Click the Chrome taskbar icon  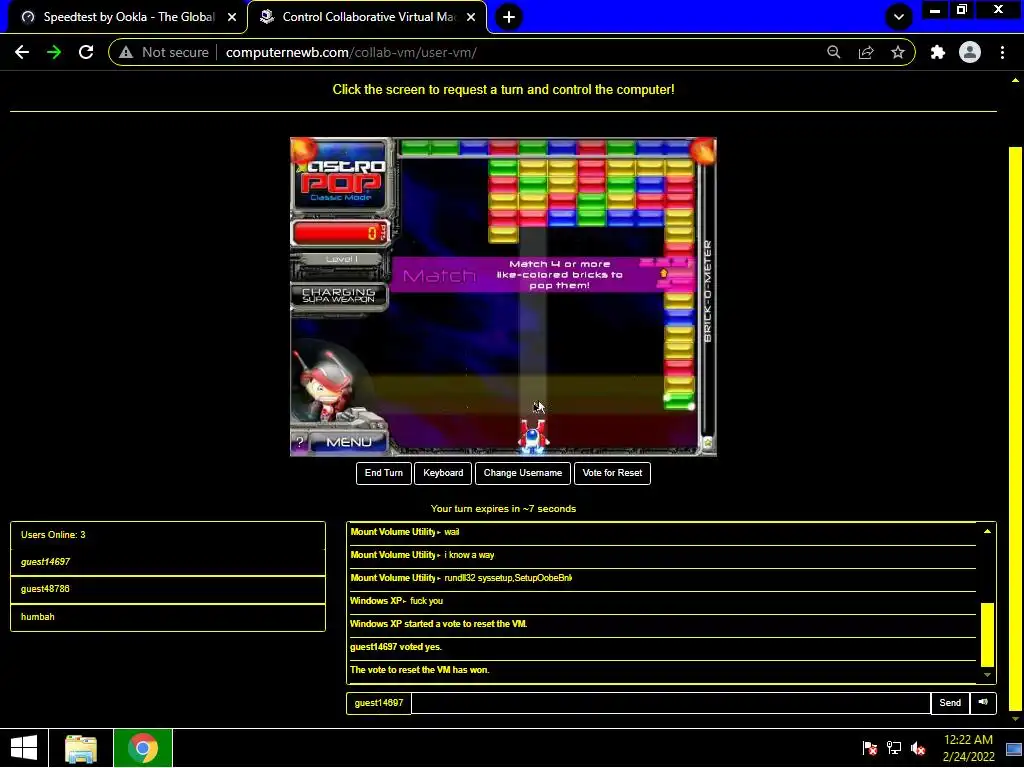[143, 748]
